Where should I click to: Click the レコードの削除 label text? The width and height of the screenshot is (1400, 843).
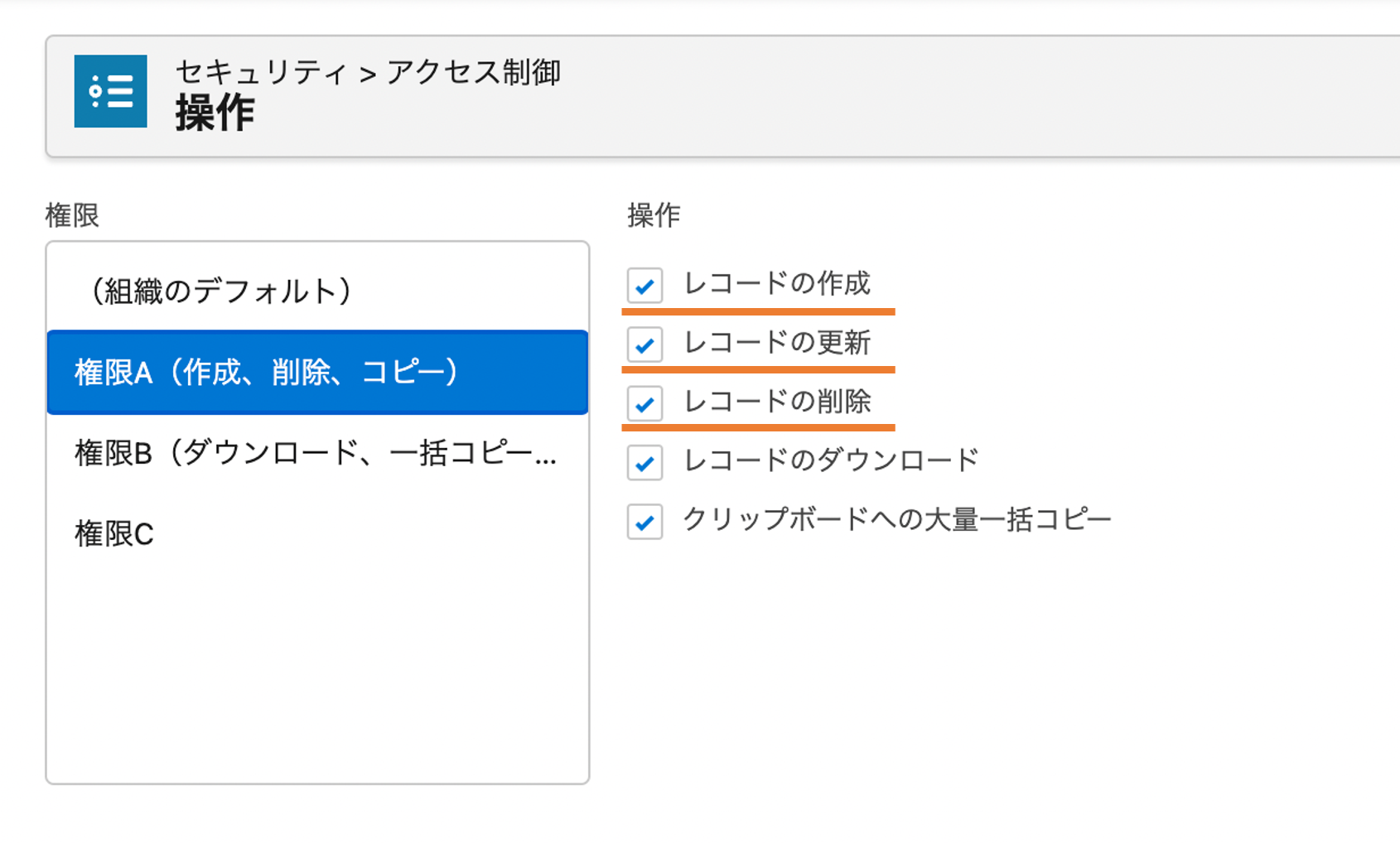(x=776, y=402)
